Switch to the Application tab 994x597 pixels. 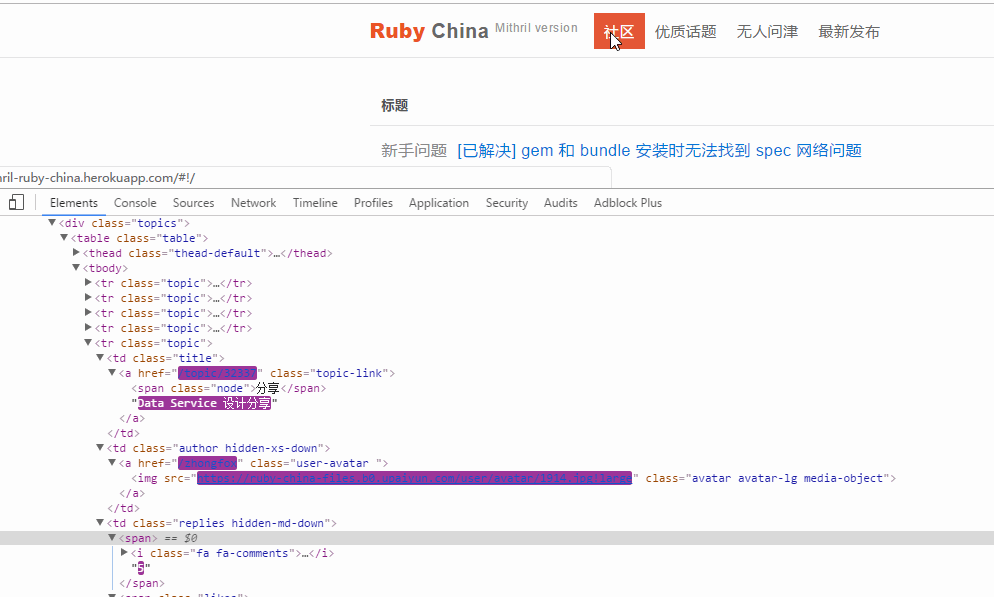[x=439, y=203]
